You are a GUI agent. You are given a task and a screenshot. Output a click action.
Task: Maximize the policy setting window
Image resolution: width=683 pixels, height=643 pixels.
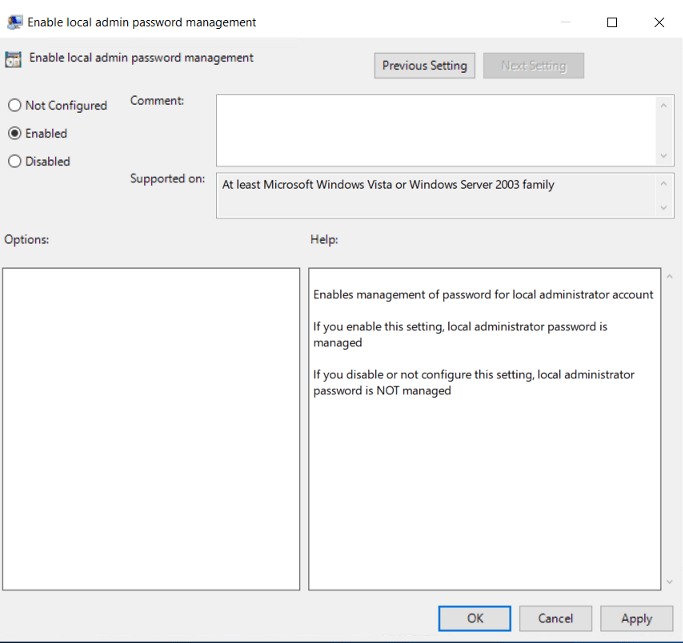(x=612, y=22)
